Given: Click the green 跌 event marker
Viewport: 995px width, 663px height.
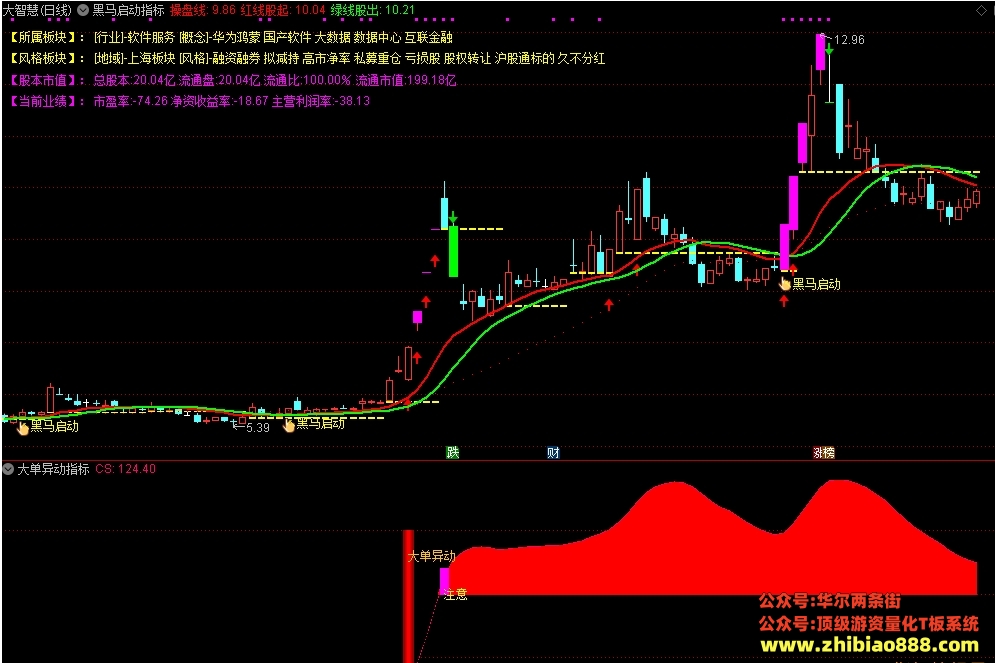Looking at the screenshot, I should pos(452,452).
